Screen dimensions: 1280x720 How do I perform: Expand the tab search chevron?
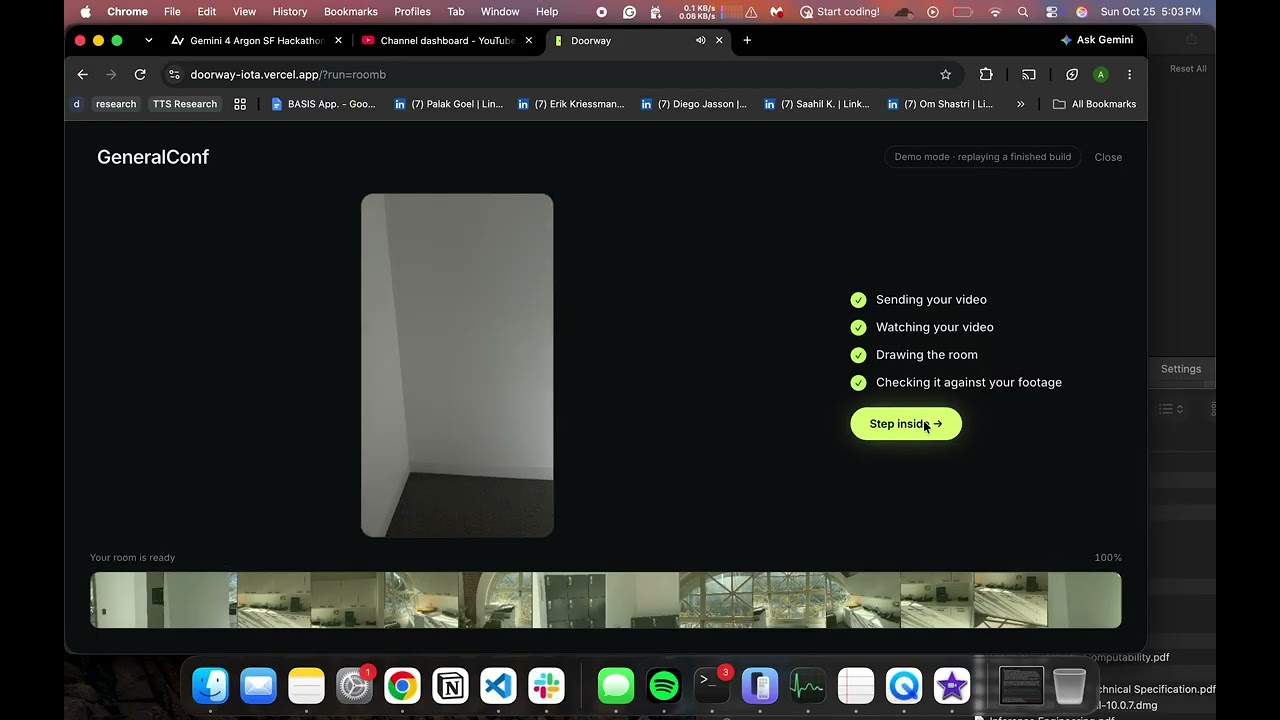click(x=148, y=40)
